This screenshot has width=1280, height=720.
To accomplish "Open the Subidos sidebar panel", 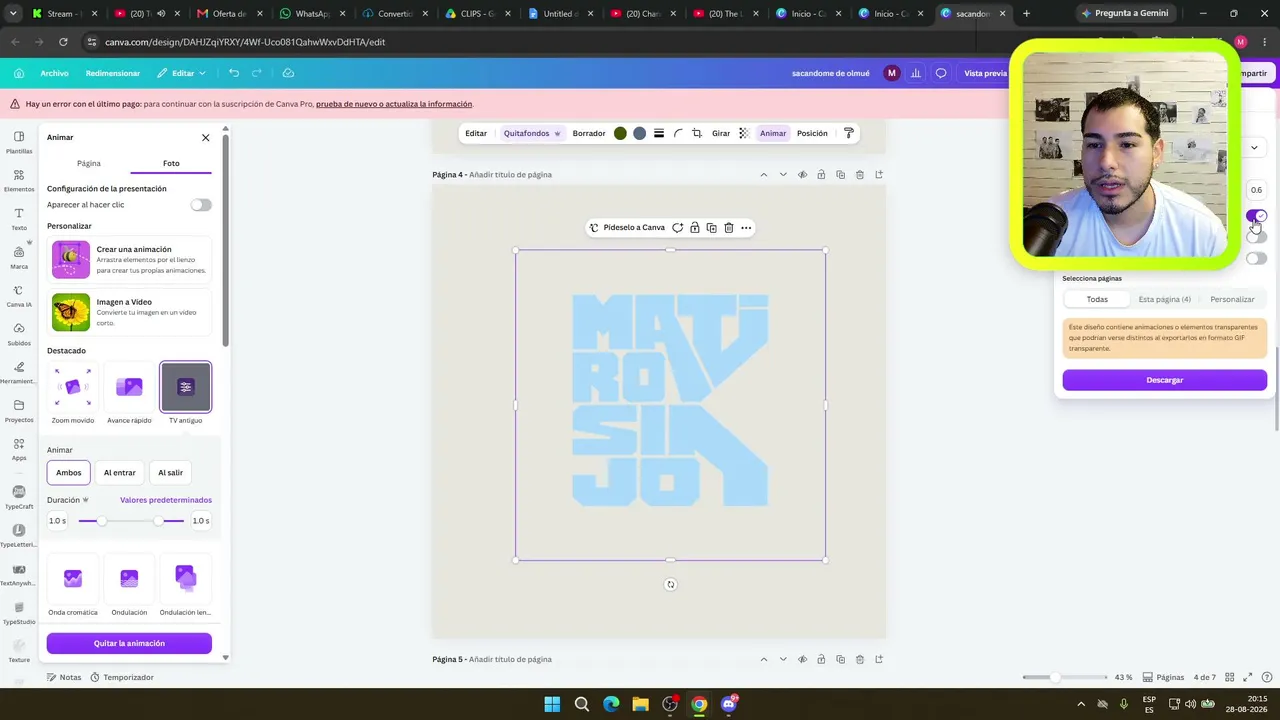I will 19,334.
